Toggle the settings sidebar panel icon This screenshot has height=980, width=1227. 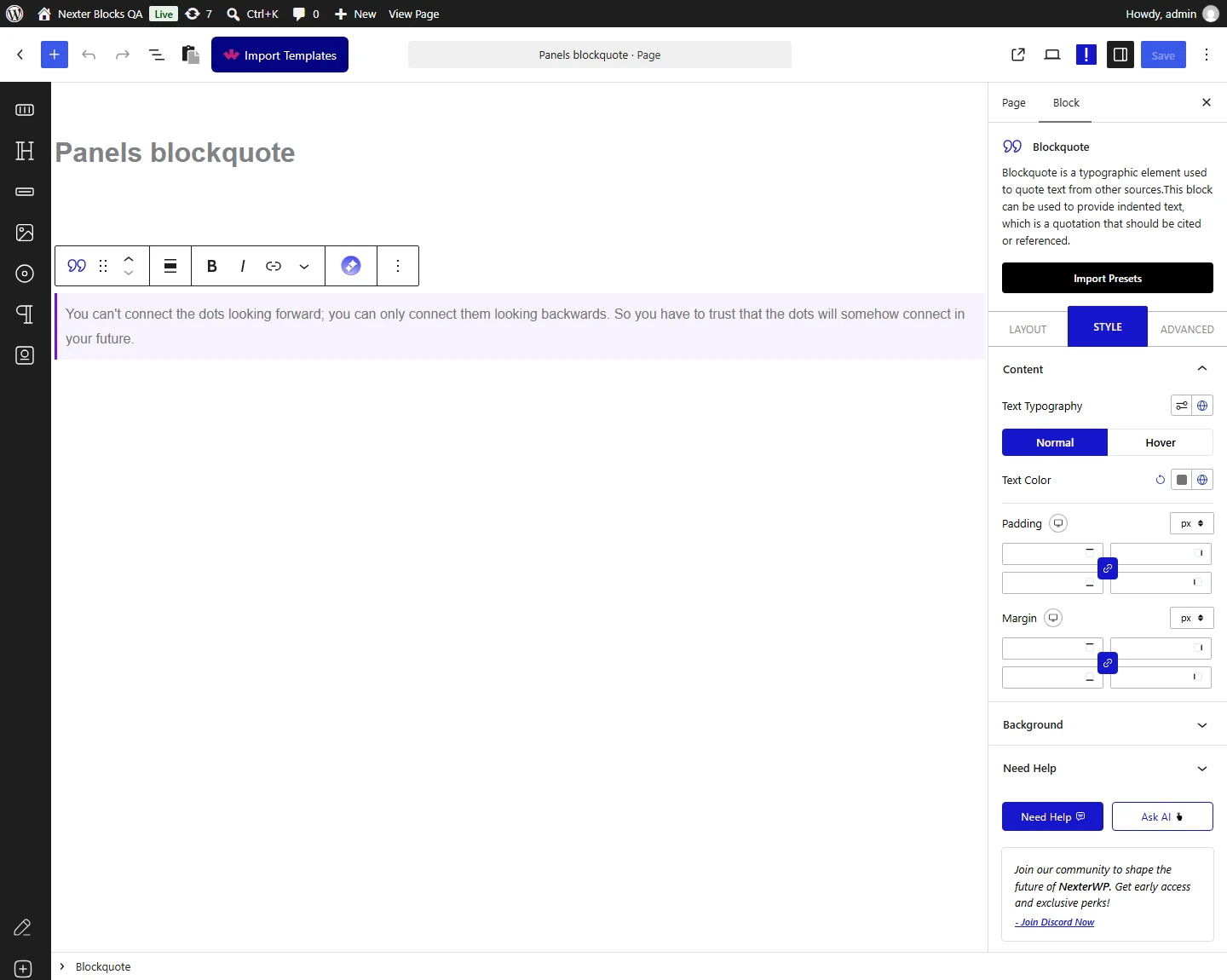click(1120, 55)
